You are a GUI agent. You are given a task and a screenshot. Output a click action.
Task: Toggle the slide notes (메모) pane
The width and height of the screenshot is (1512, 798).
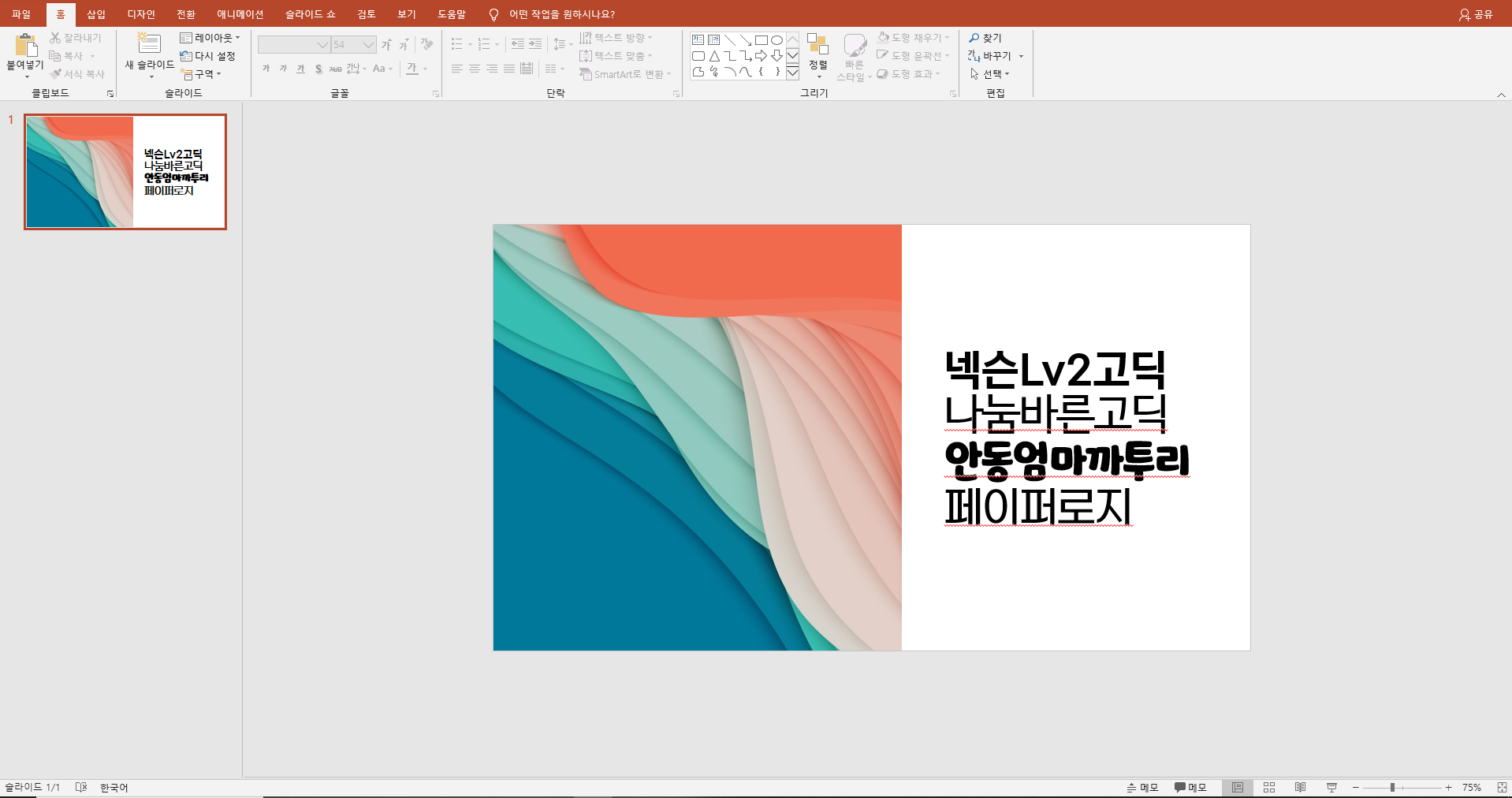[x=1142, y=788]
